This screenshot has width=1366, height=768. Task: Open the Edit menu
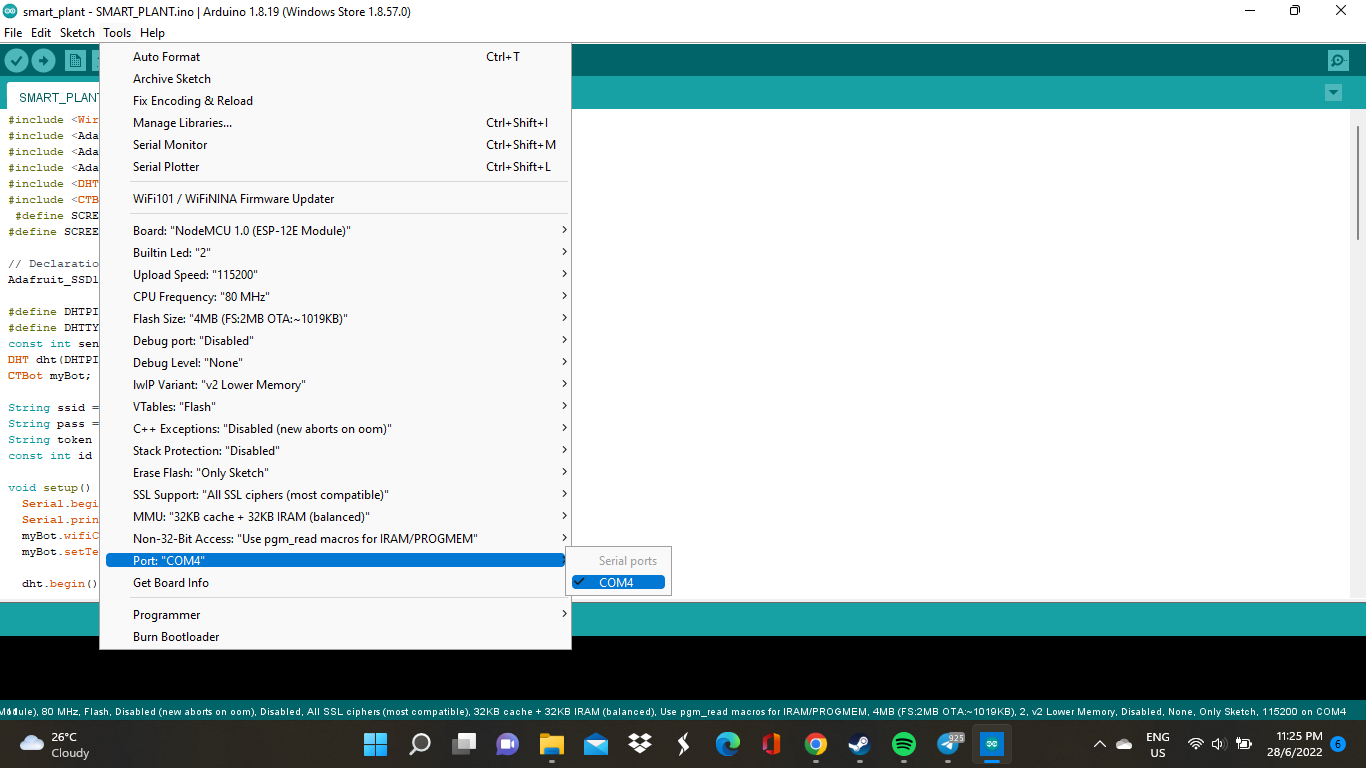(x=41, y=33)
